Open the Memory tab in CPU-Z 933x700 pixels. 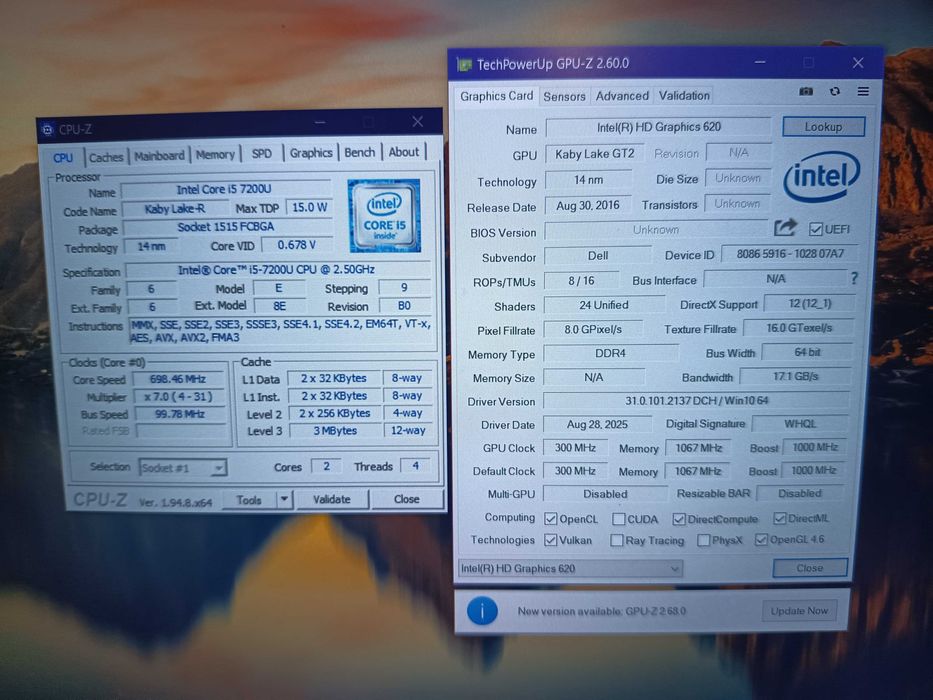tap(215, 155)
